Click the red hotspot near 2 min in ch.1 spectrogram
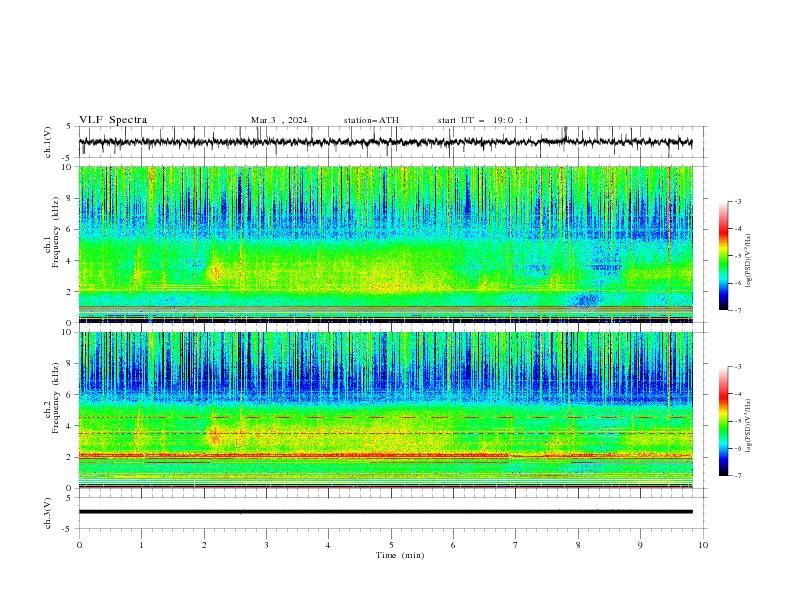 point(216,273)
